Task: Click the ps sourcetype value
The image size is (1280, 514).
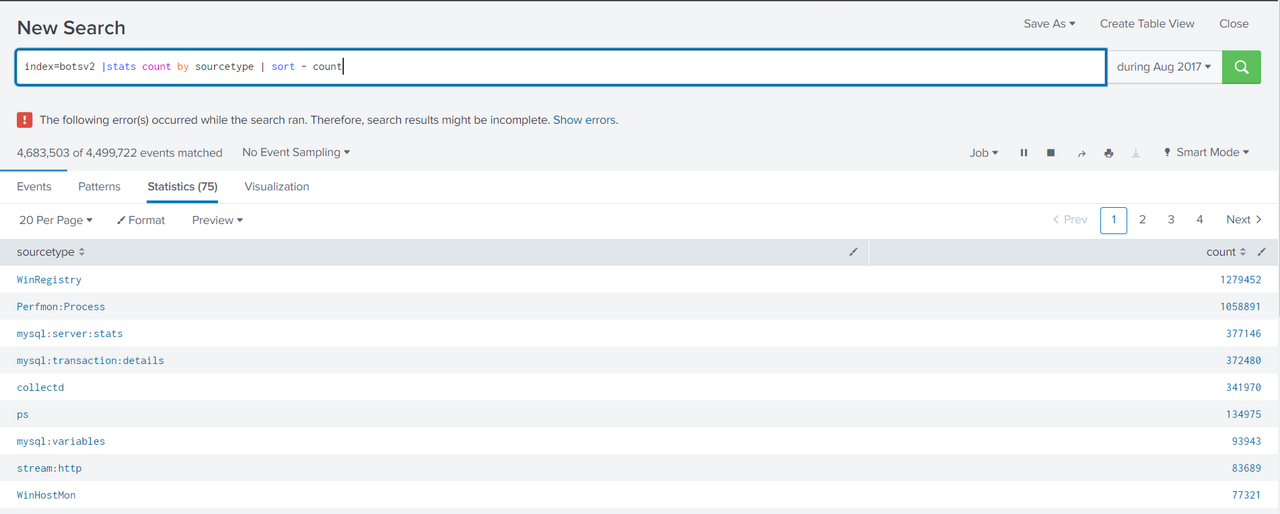Action: click(x=23, y=415)
